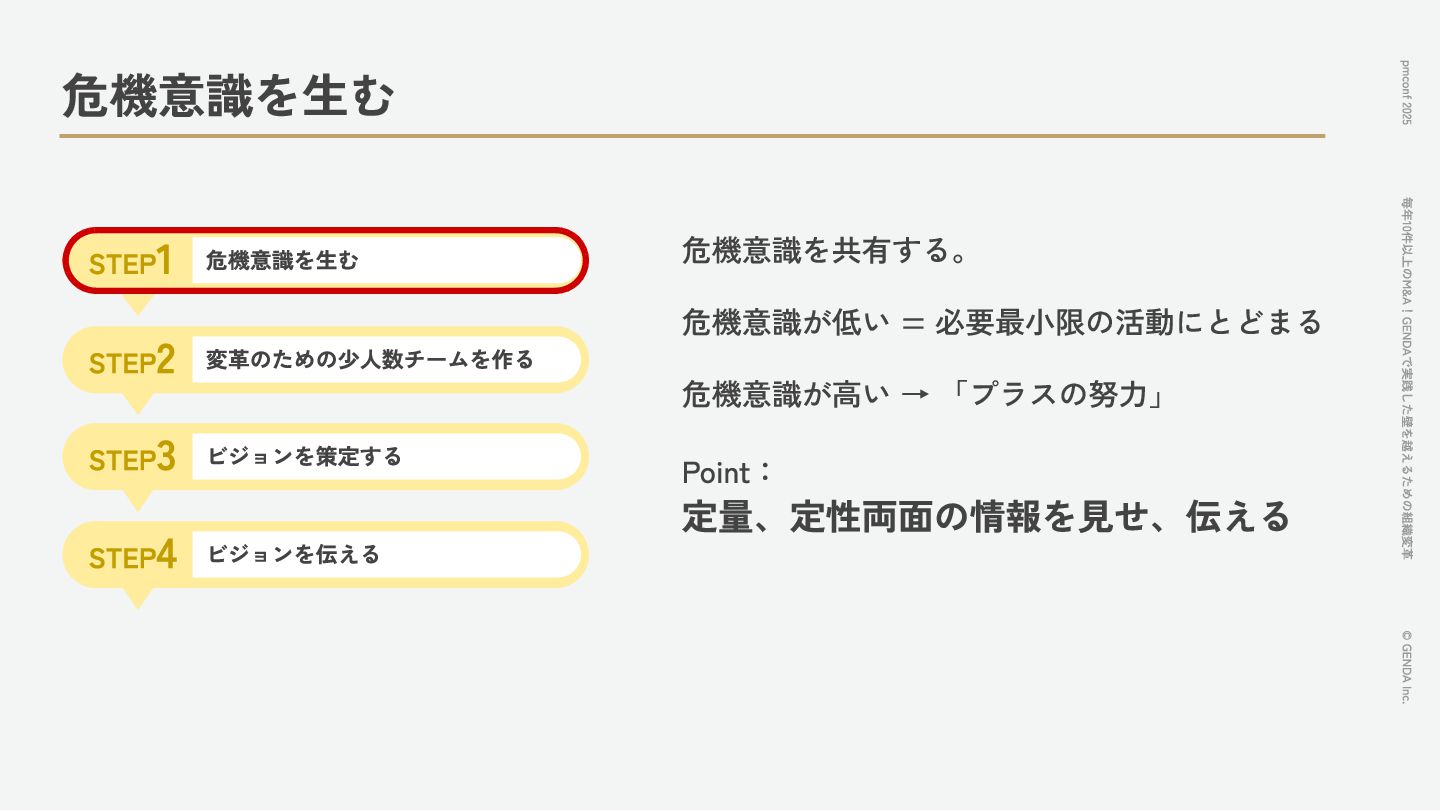Click the gold divider line under the title
The width and height of the screenshot is (1440, 810).
click(x=692, y=135)
